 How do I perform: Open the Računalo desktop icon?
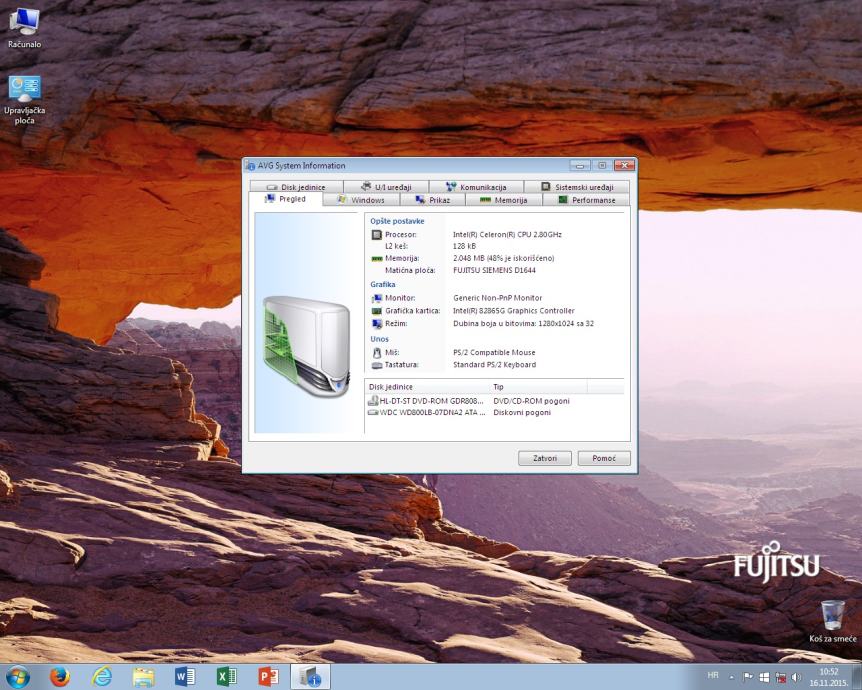pyautogui.click(x=24, y=27)
